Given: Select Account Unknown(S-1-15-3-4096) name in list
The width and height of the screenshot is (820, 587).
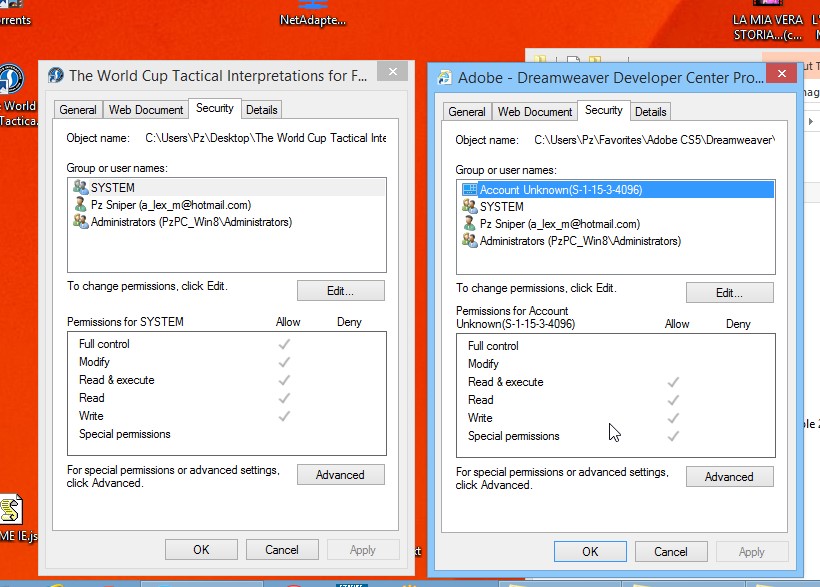Looking at the screenshot, I should (x=561, y=189).
